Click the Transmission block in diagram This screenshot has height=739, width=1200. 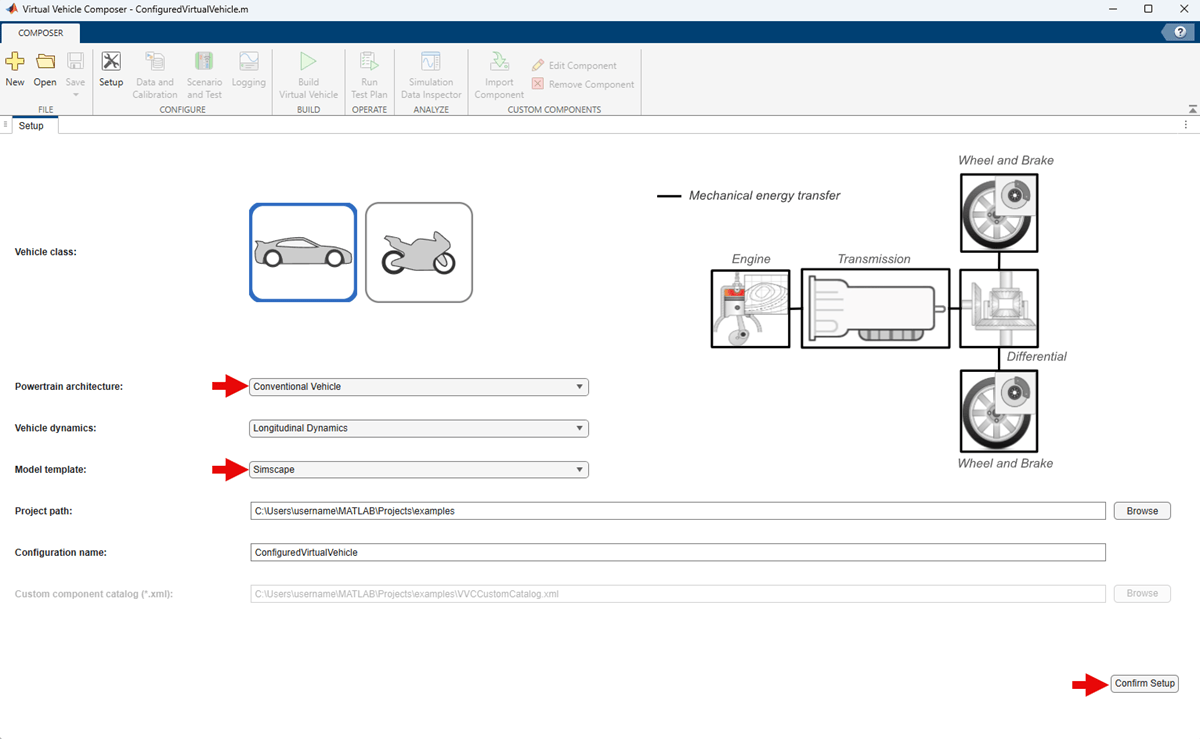(x=874, y=308)
